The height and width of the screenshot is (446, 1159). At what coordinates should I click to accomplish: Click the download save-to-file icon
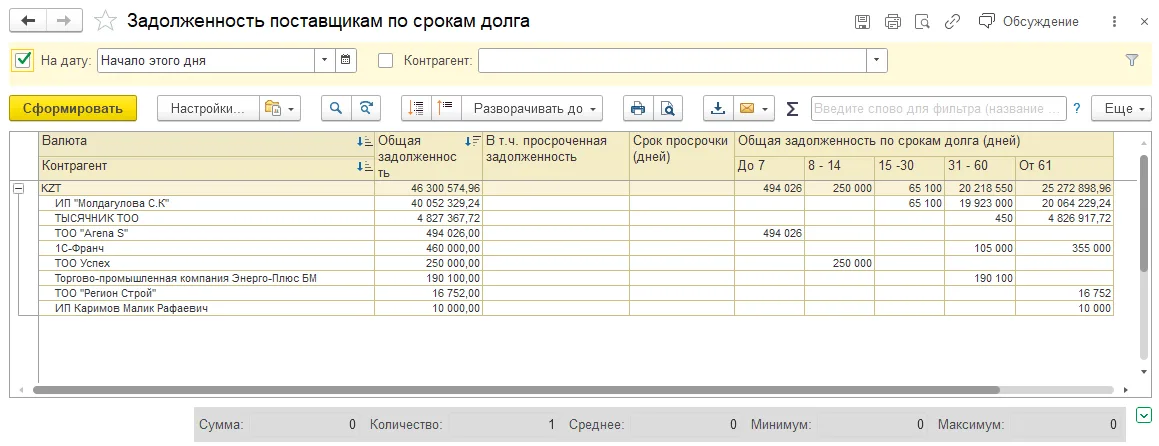pyautogui.click(x=717, y=109)
